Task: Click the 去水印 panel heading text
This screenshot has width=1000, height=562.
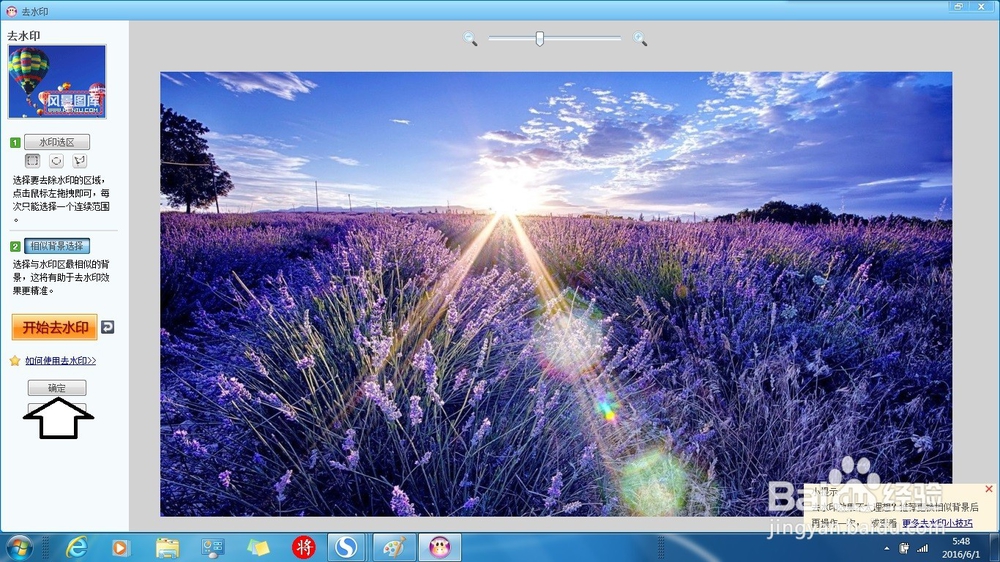Action: coord(24,36)
